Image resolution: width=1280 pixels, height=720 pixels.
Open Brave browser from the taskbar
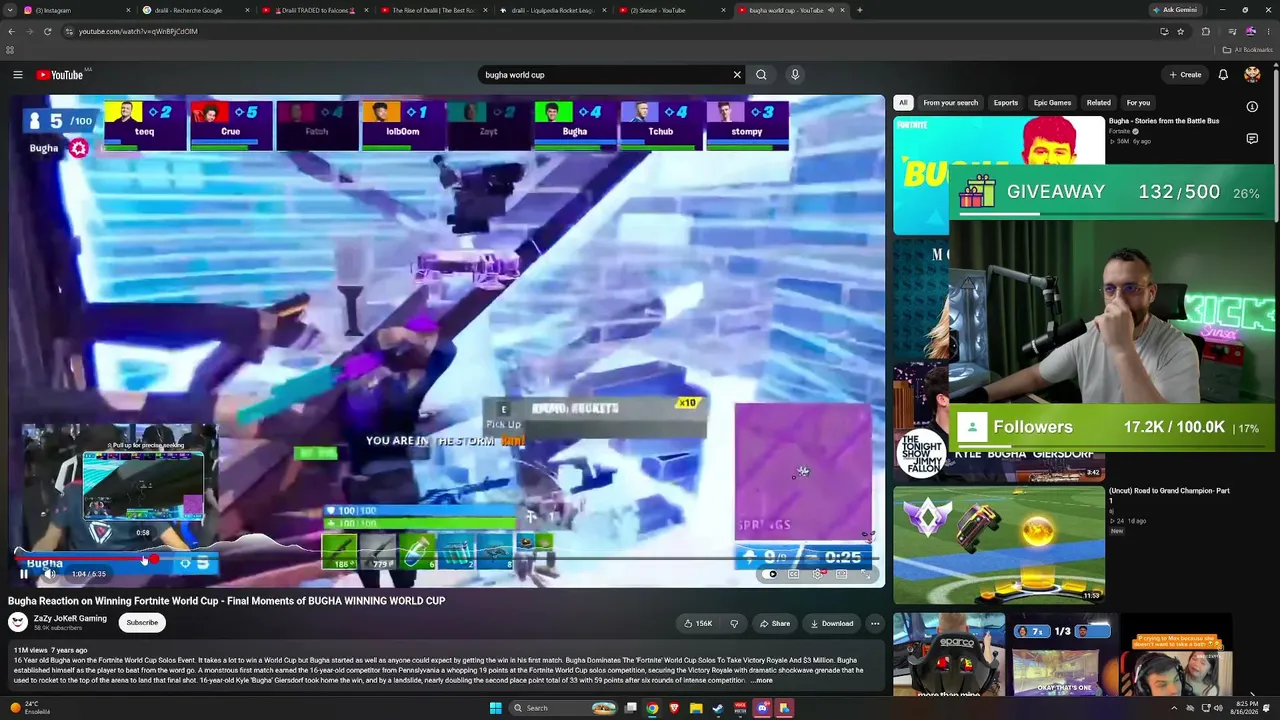point(674,708)
